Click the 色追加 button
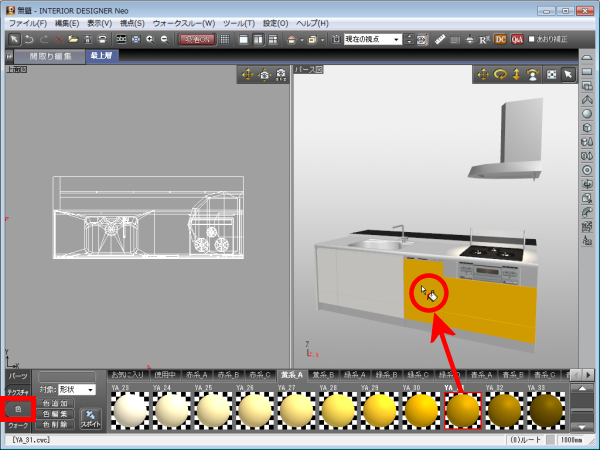Screen dimensions: 600x450 point(57,403)
